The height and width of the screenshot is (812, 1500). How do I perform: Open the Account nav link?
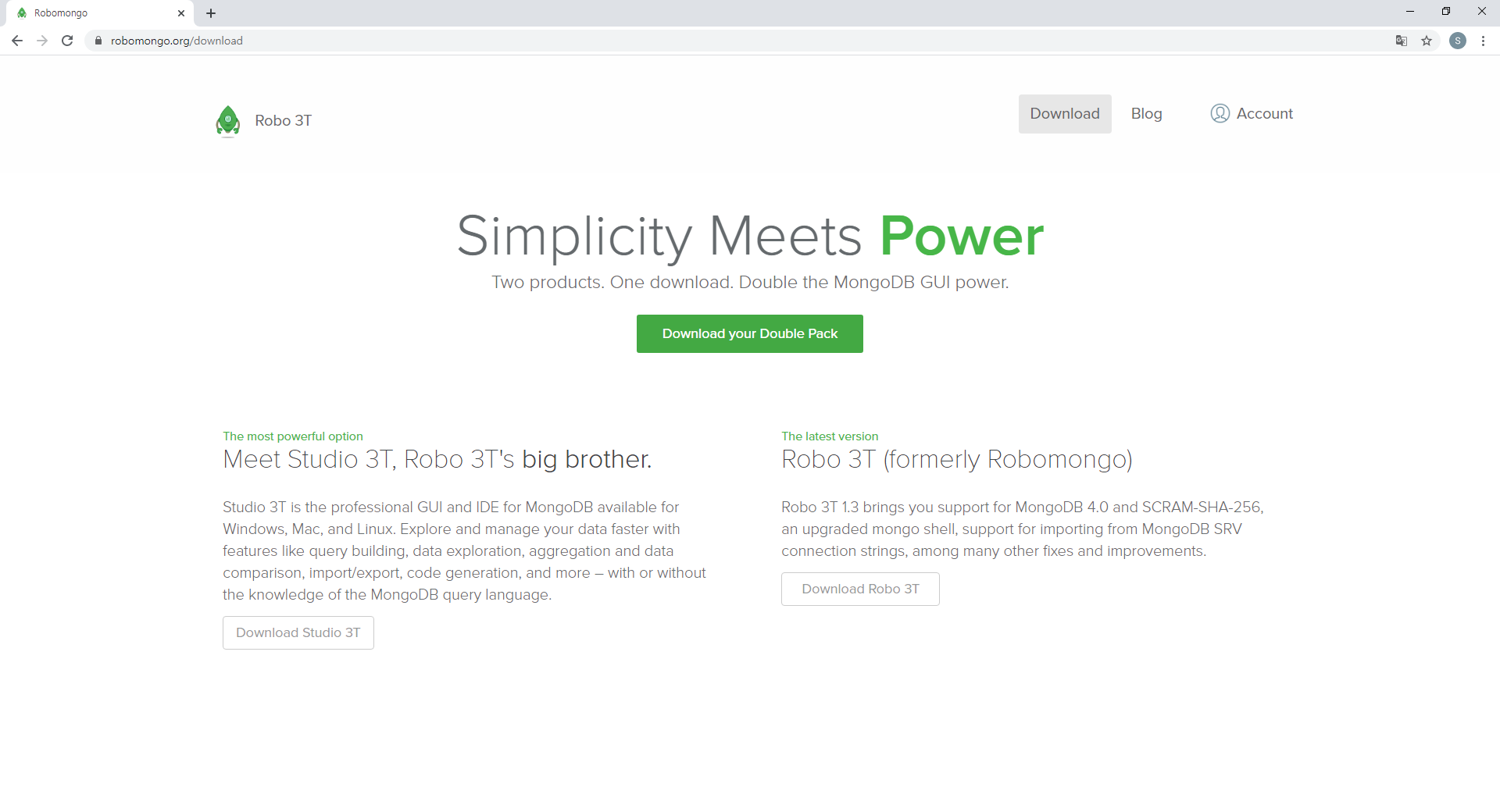(x=1252, y=114)
